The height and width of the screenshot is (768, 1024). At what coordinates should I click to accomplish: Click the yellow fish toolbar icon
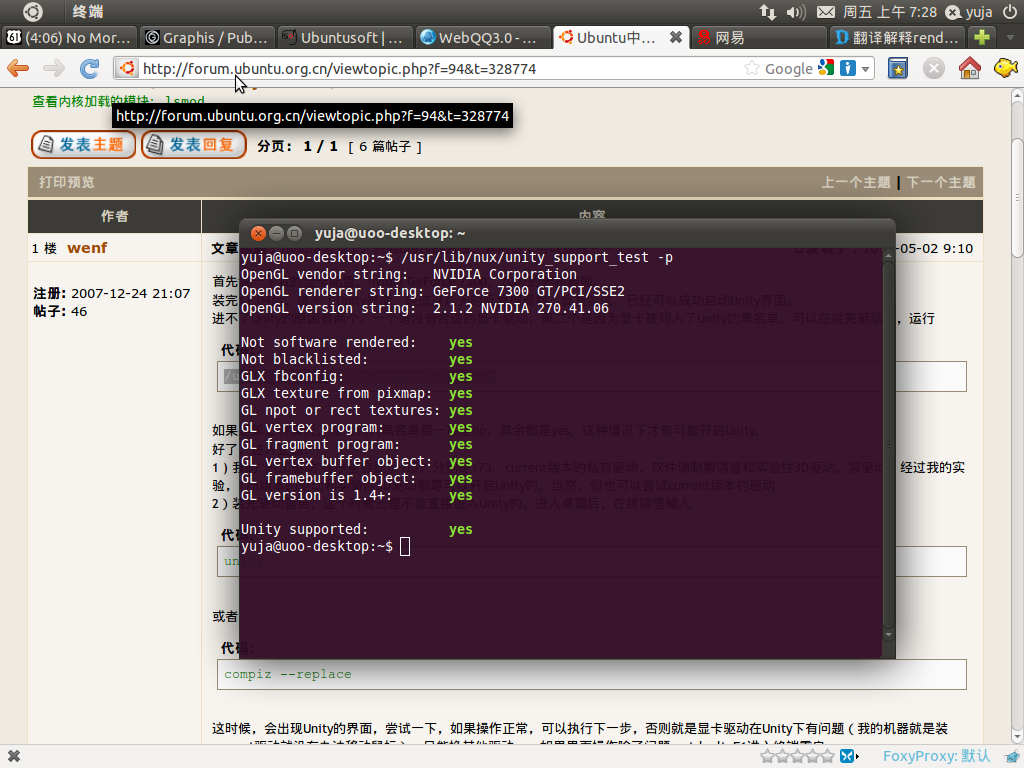pos(1006,68)
